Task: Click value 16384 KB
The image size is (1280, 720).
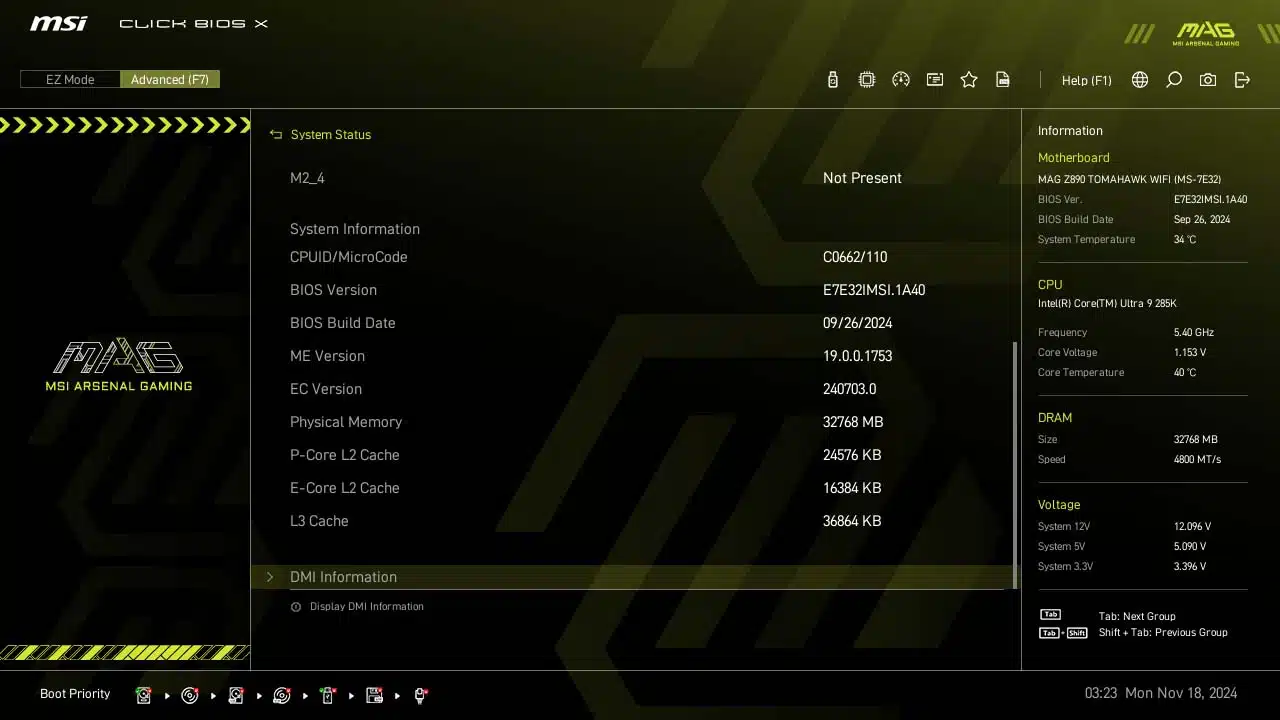Action: click(x=852, y=488)
